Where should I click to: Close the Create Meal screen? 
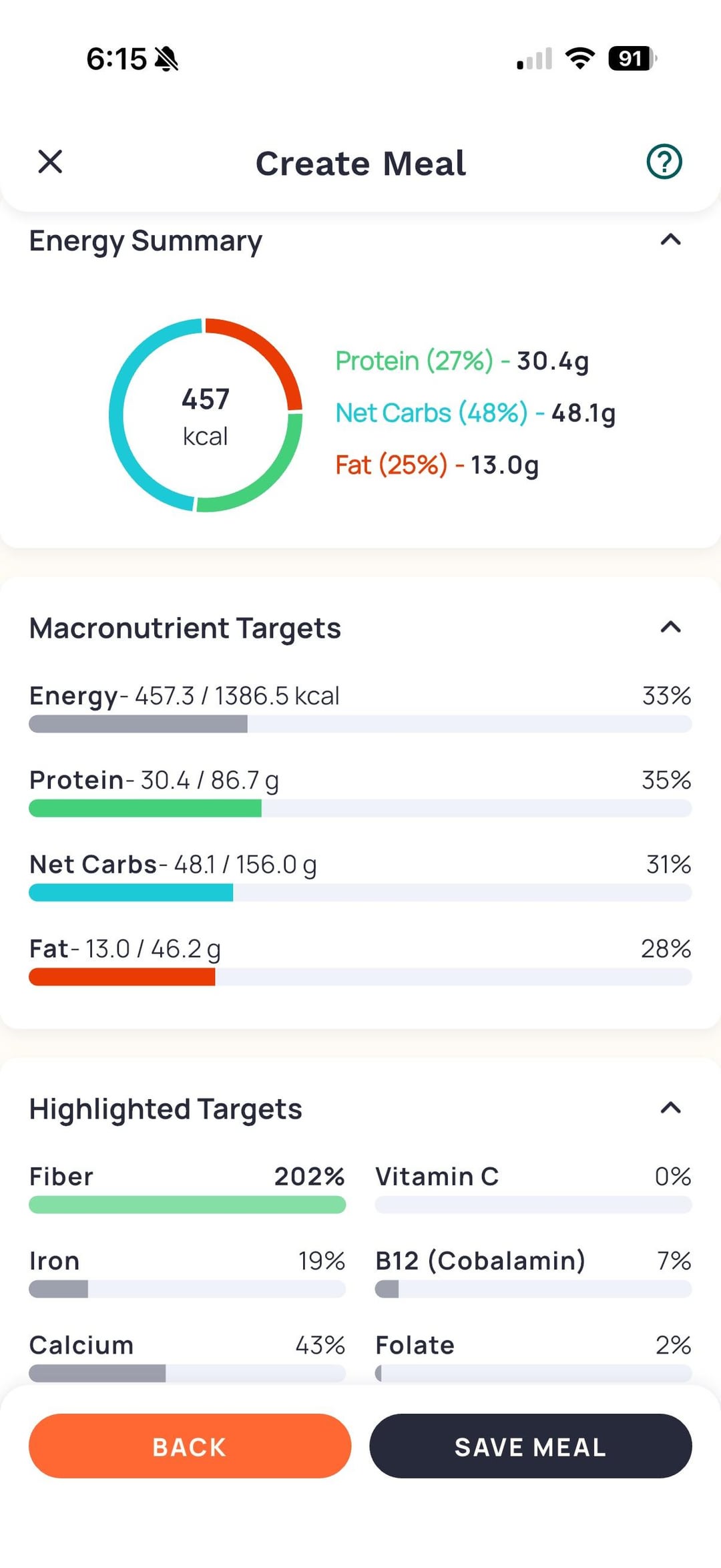tap(50, 162)
